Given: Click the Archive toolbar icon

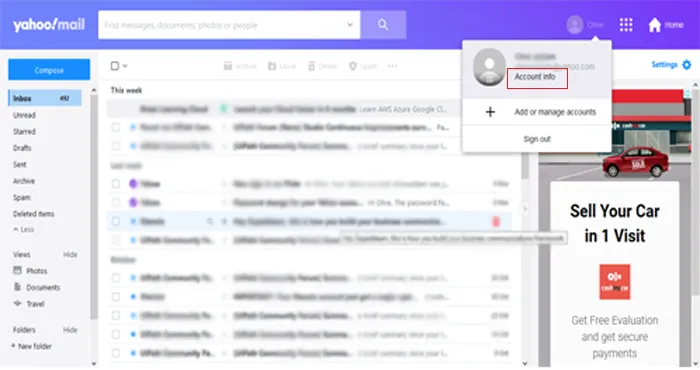Looking at the screenshot, I should (x=228, y=66).
